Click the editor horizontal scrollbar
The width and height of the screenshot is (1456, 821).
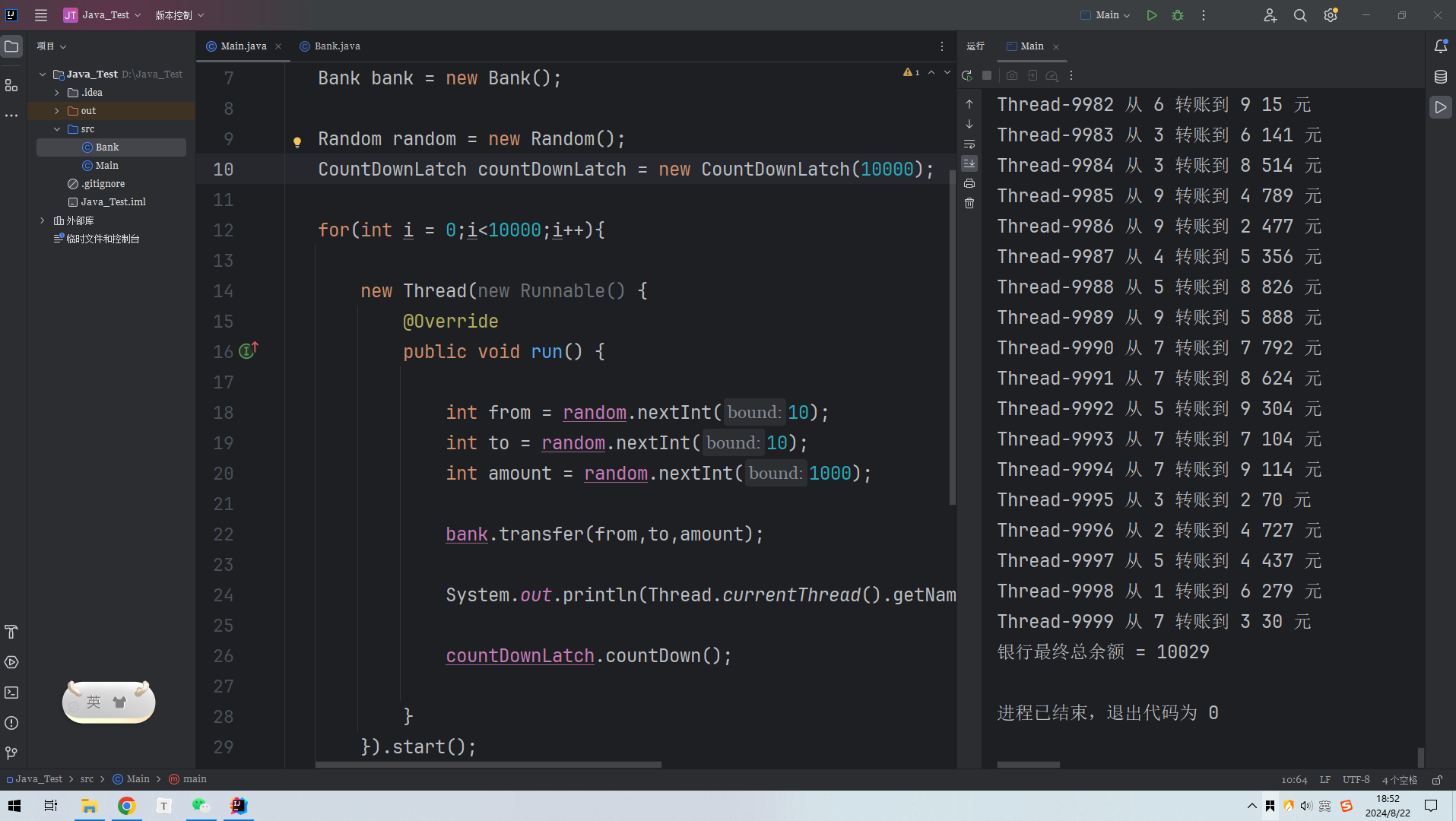(488, 764)
